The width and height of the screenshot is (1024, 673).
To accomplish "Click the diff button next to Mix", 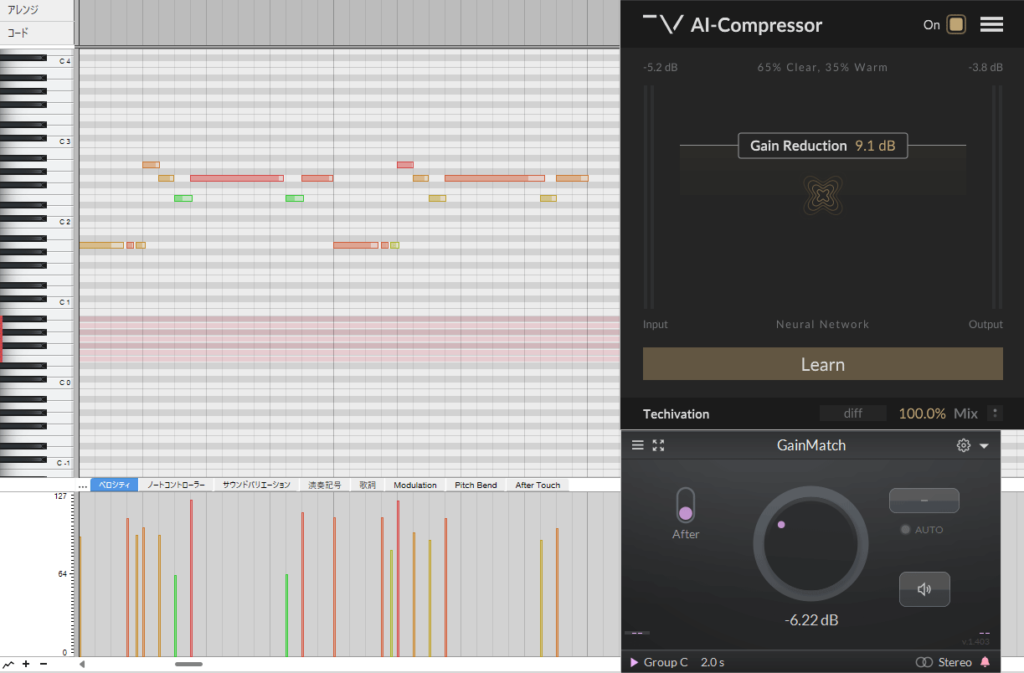I will click(855, 413).
